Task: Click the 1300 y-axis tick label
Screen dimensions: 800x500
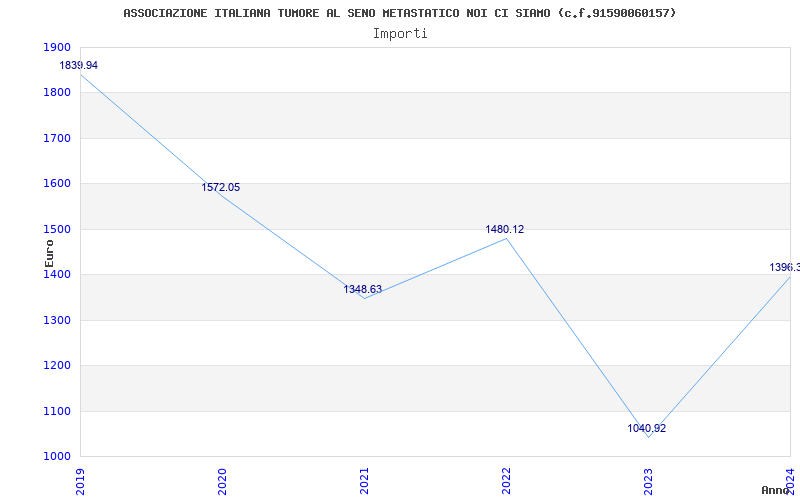Action: coord(57,320)
